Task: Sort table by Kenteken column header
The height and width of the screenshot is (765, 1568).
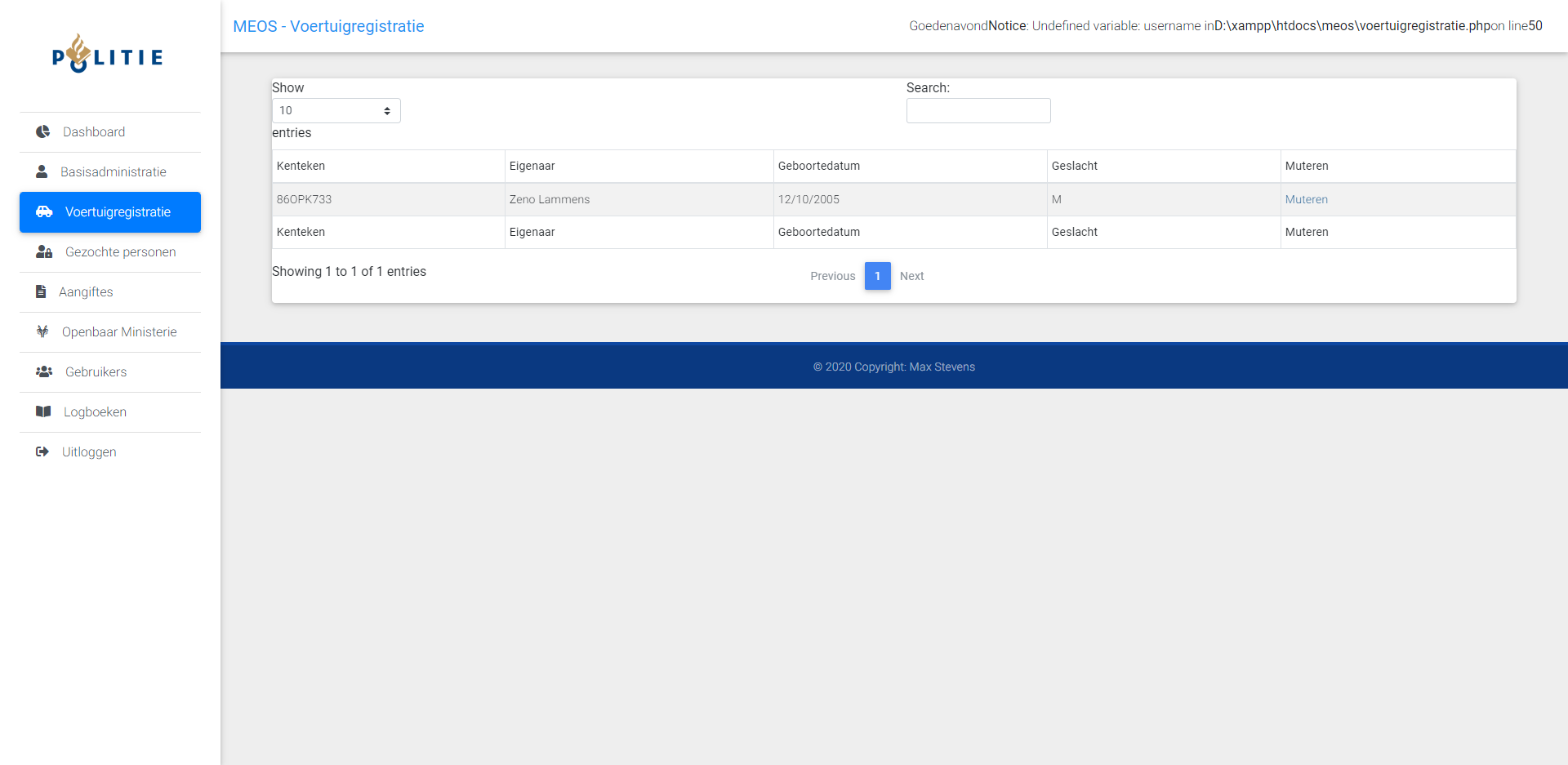Action: pos(301,166)
